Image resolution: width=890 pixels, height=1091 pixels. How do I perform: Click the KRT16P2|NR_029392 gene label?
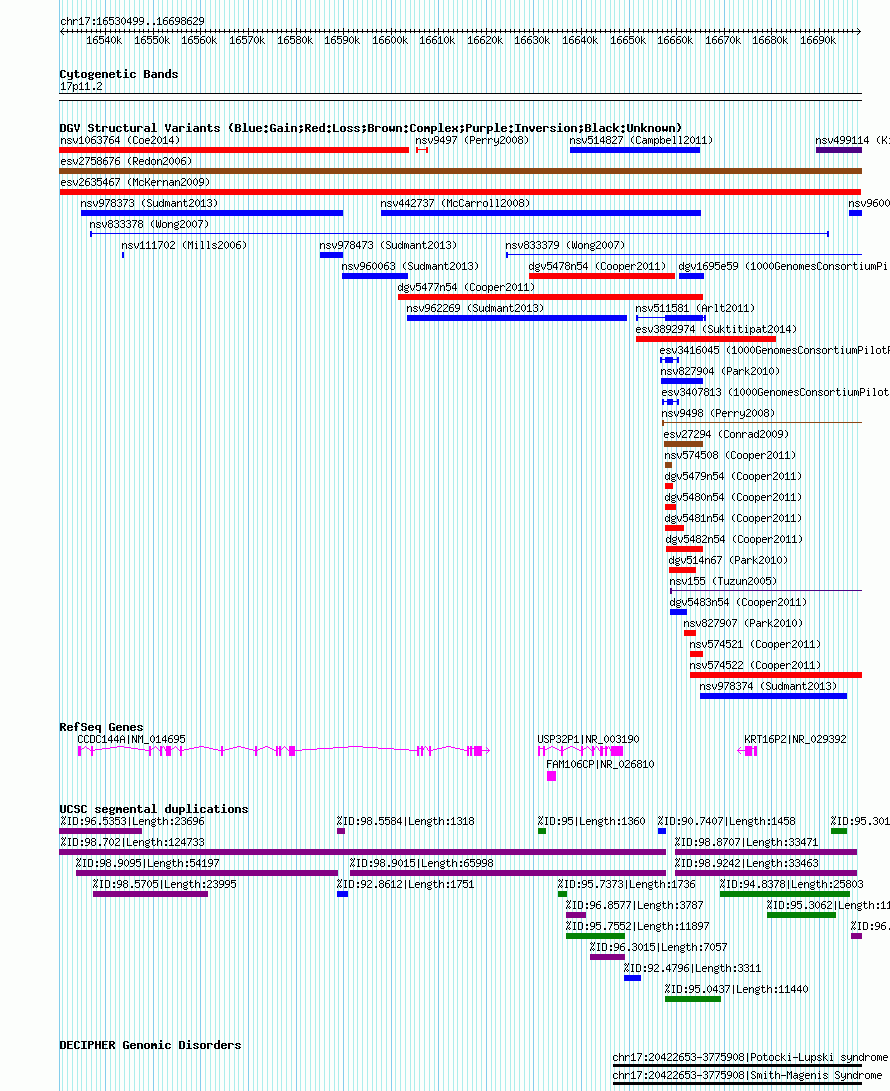pos(795,740)
